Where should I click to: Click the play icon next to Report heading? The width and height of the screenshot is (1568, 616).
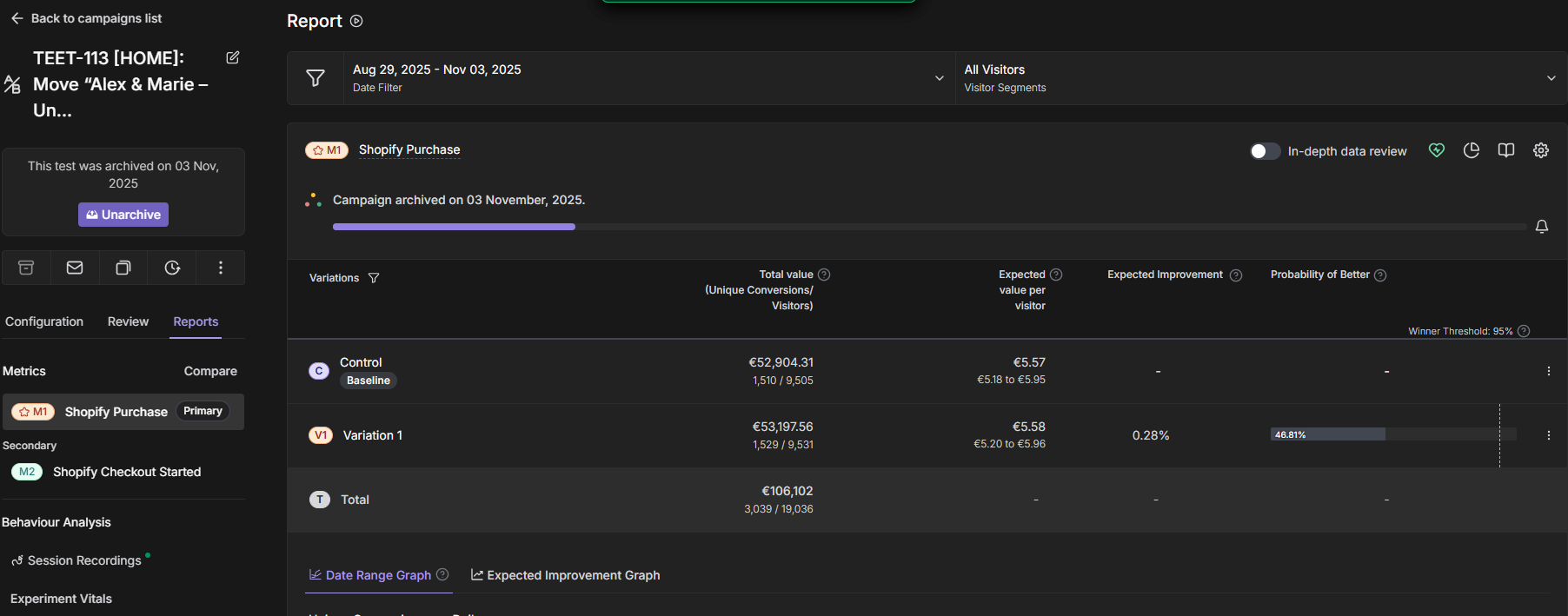pos(356,21)
